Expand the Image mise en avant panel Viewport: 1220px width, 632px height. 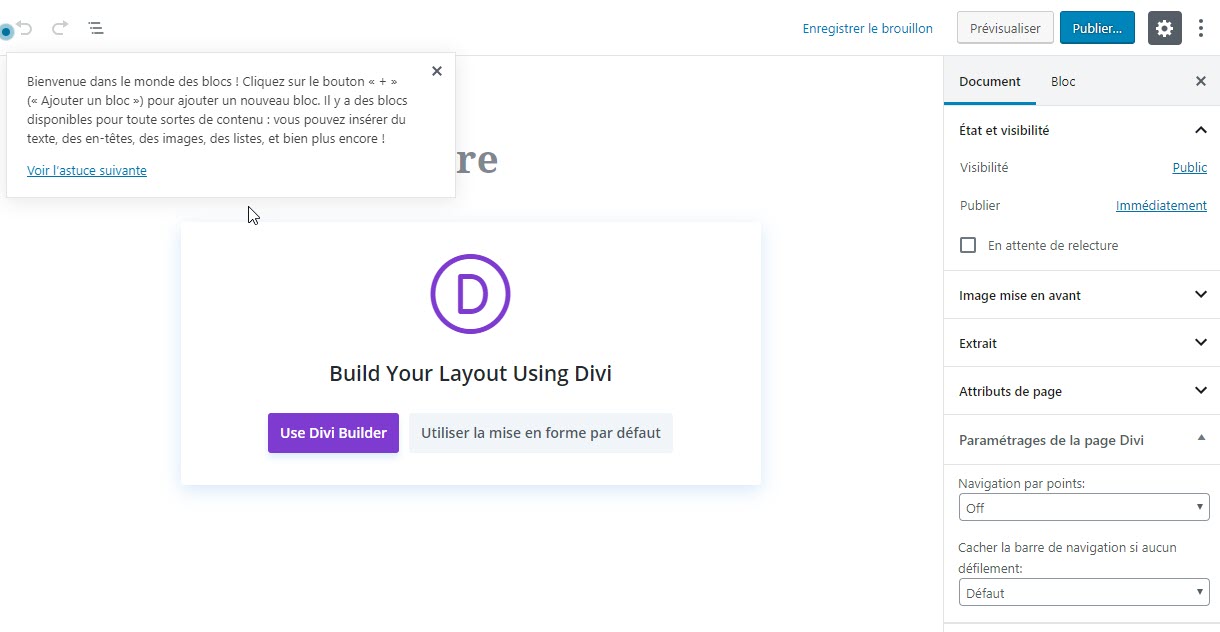point(1201,295)
